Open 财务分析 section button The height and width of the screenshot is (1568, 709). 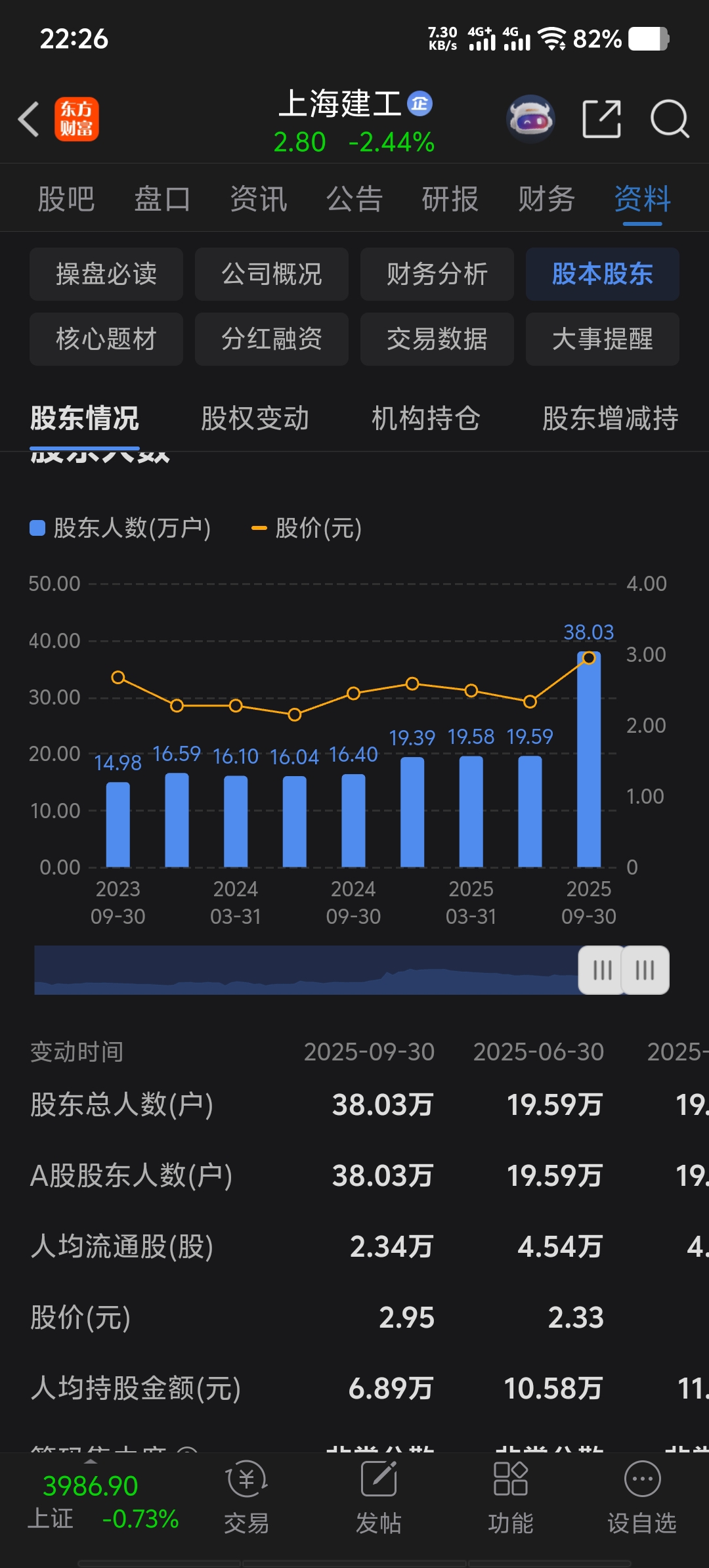coord(437,274)
